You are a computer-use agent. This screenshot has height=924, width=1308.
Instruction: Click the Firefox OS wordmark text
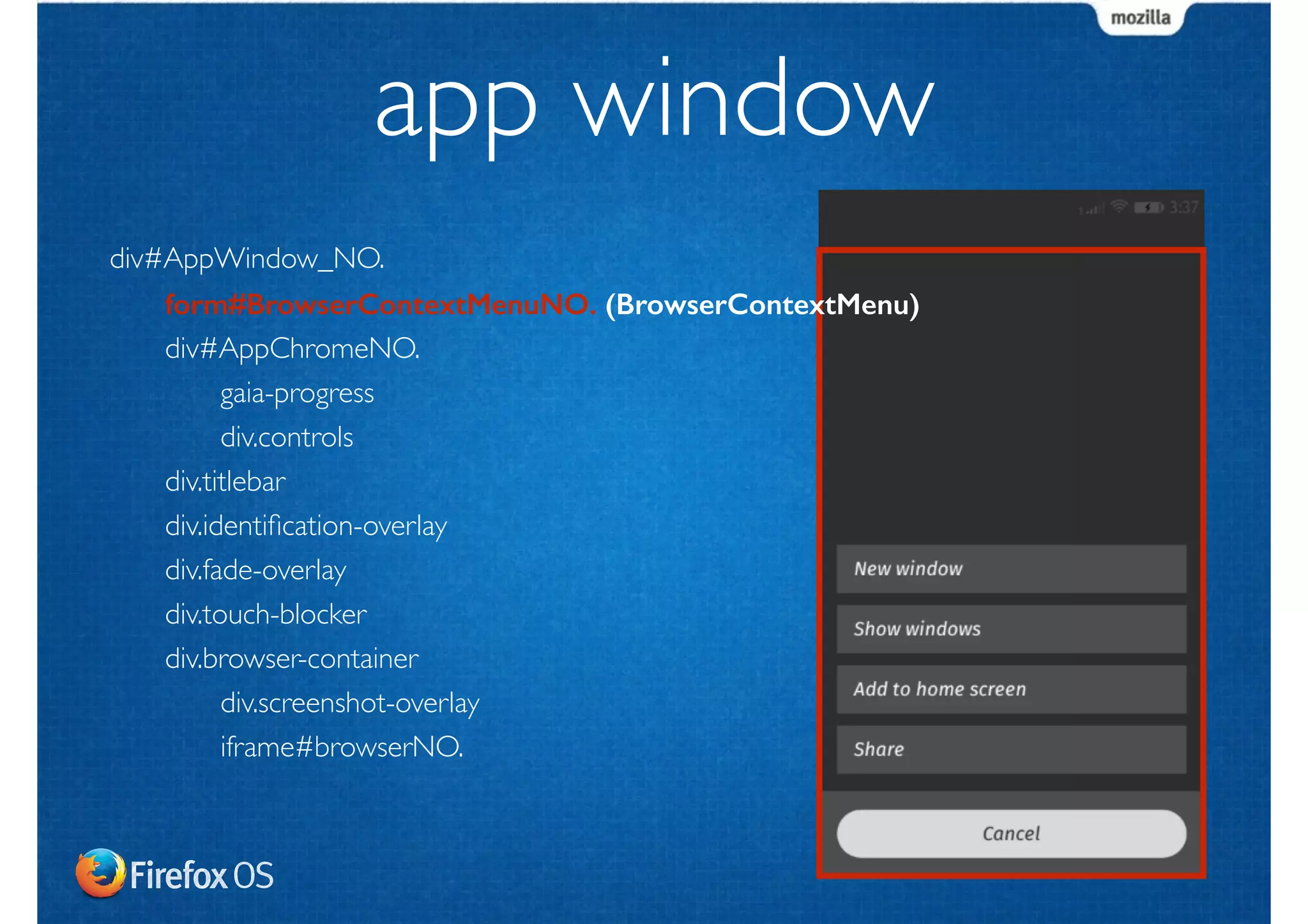click(x=202, y=875)
